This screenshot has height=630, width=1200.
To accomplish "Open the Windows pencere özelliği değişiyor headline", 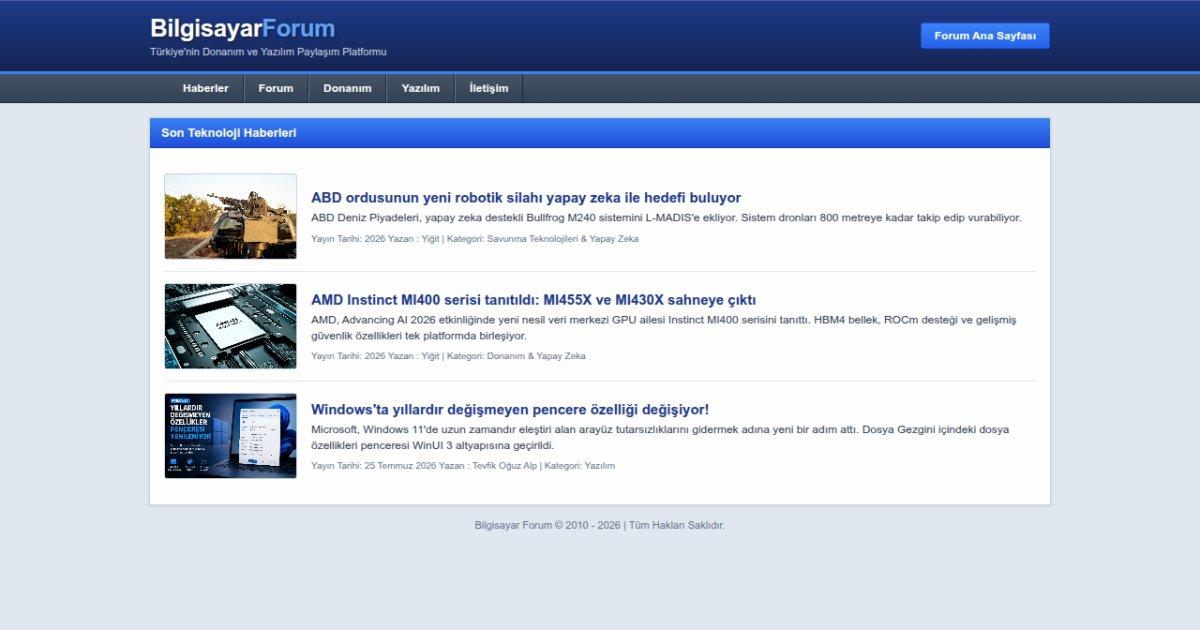I will pos(510,410).
